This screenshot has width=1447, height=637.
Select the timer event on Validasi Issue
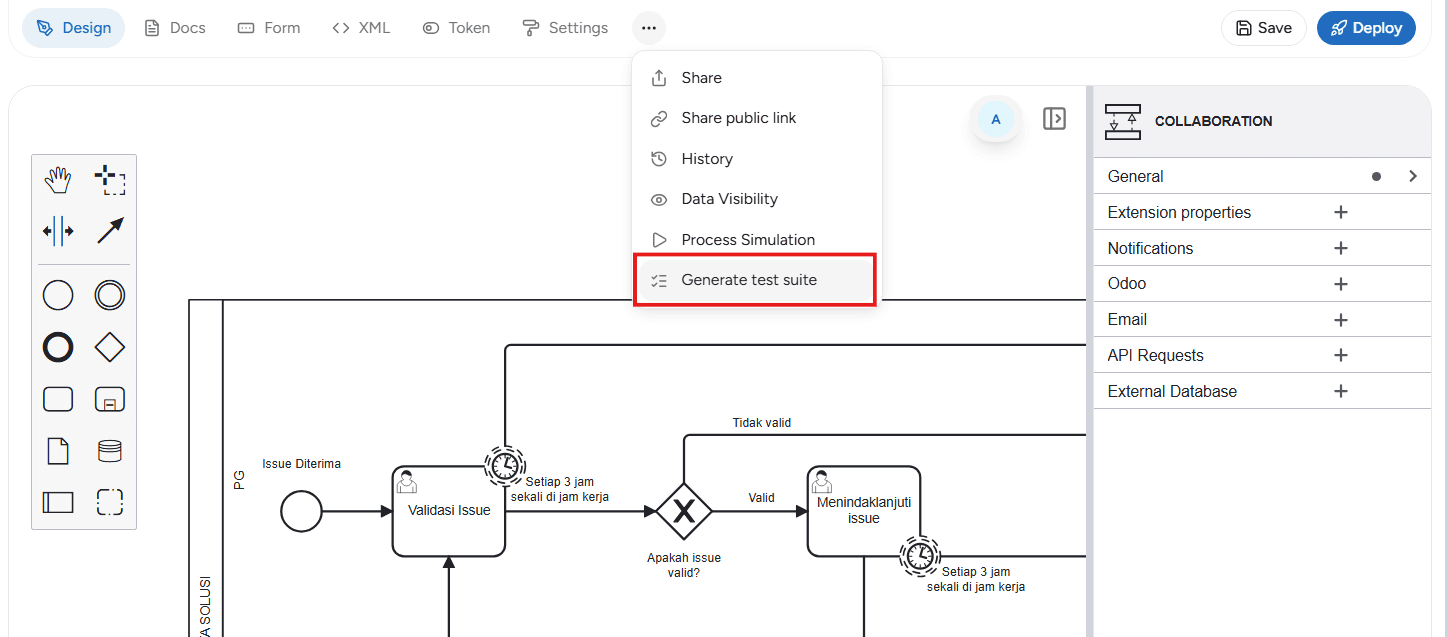coord(505,465)
